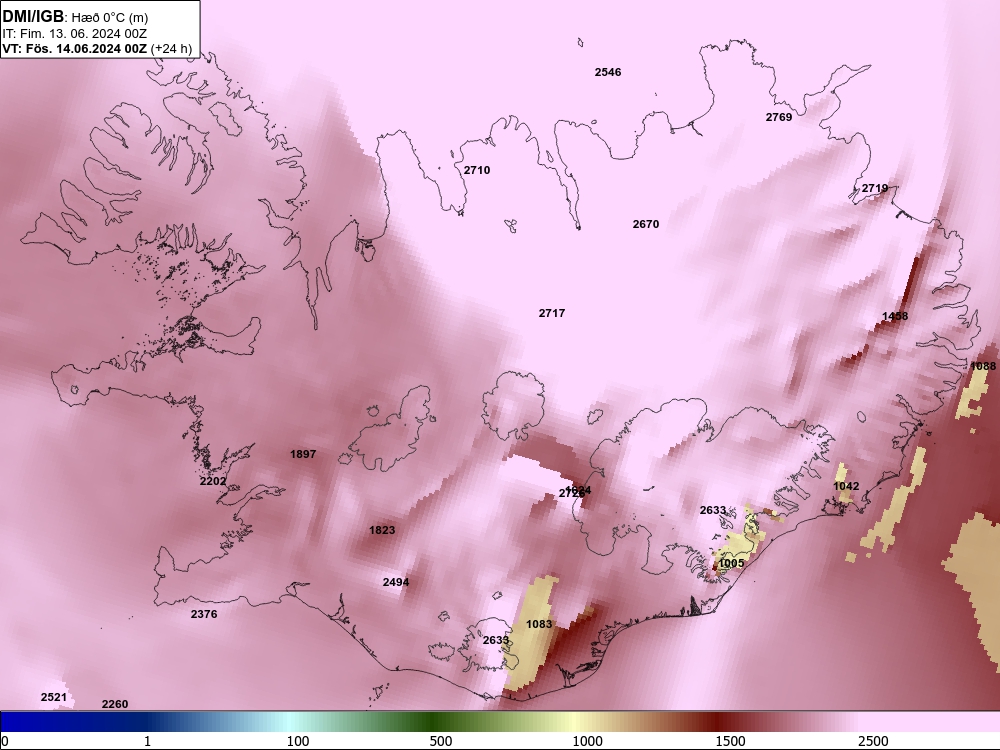Click the map value 2202
This screenshot has height=750, width=1000.
tap(213, 482)
